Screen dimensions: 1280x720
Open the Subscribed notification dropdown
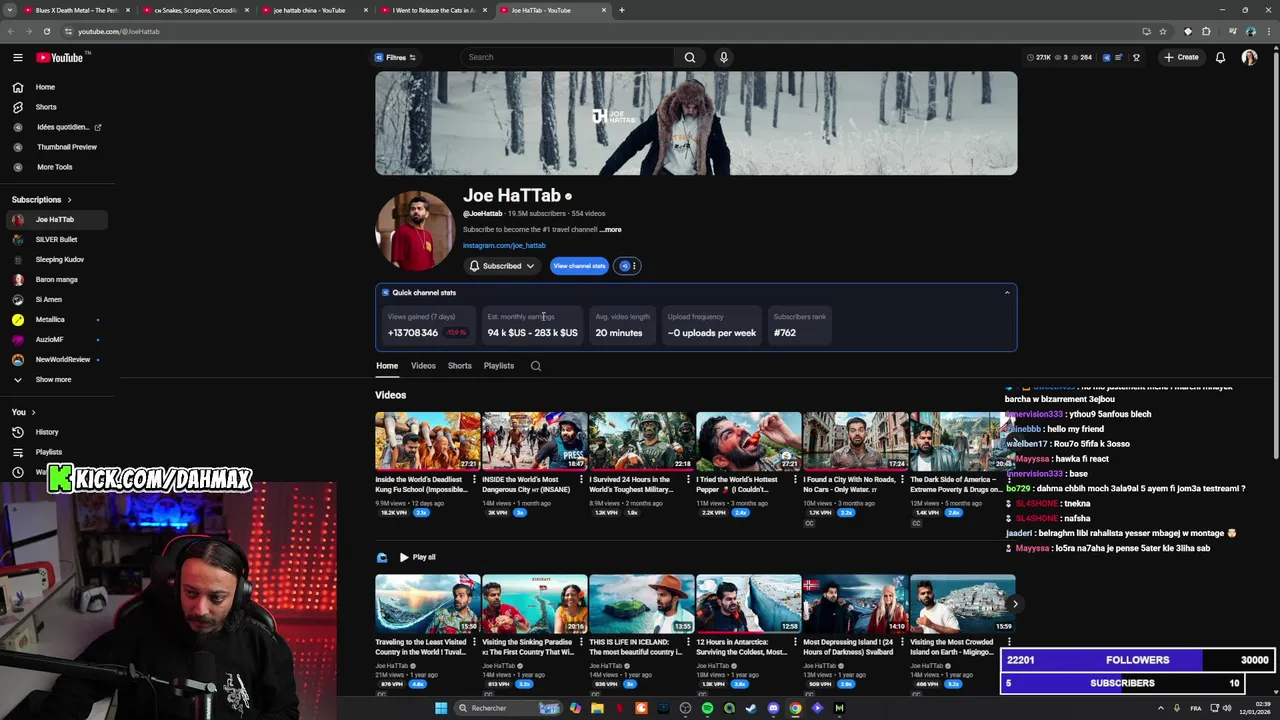coord(502,266)
